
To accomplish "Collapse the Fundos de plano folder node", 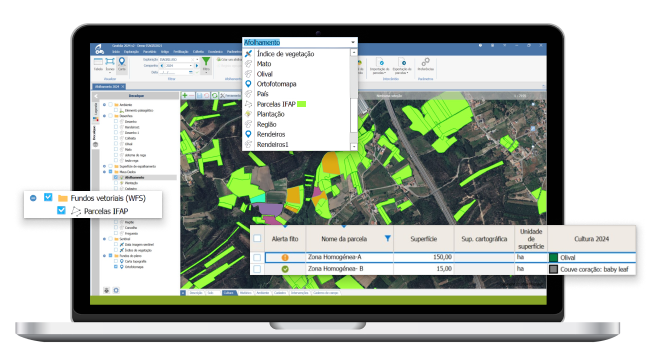I will tap(104, 256).
